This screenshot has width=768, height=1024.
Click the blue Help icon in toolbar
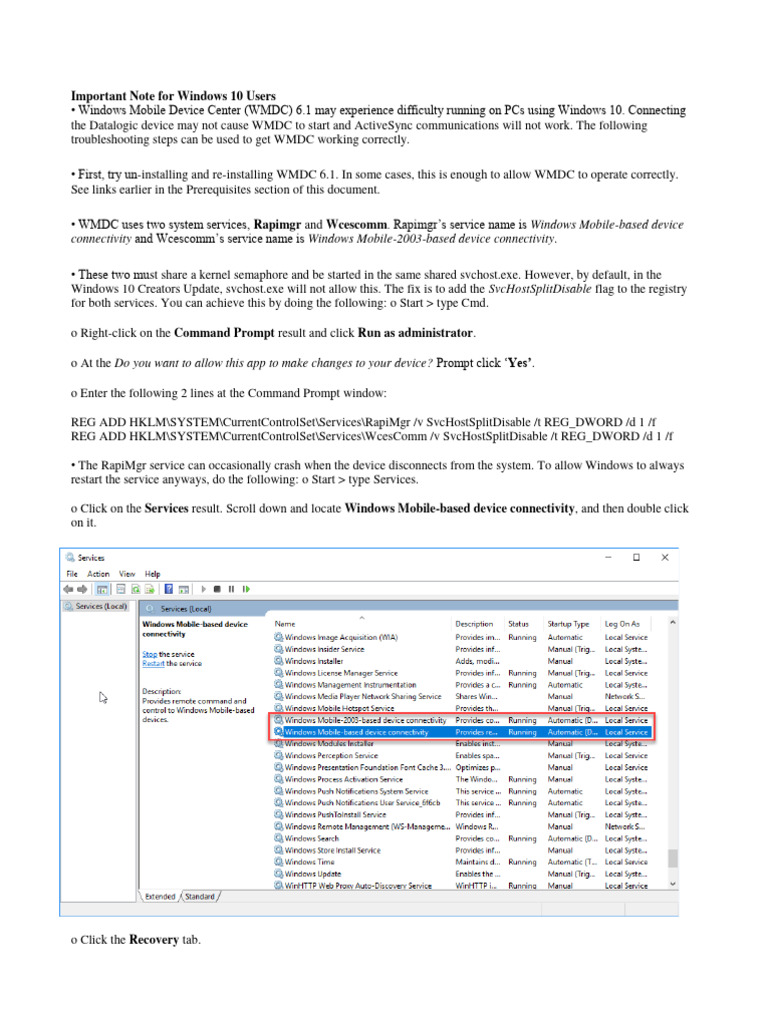[168, 589]
